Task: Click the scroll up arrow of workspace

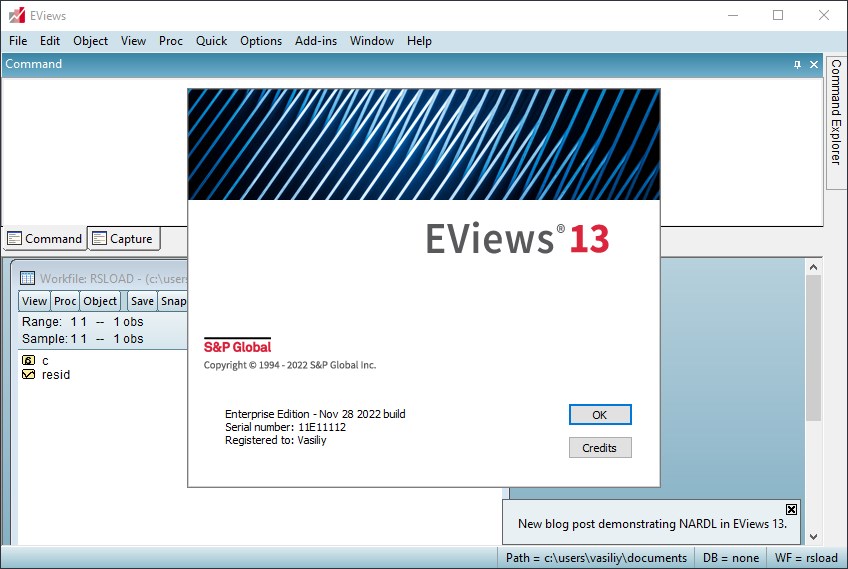Action: pyautogui.click(x=813, y=267)
